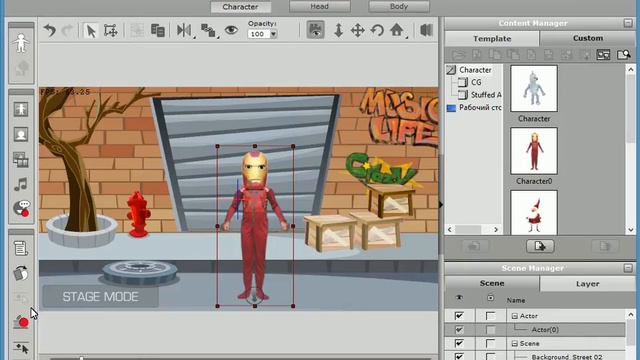
Task: Click the music note icon in left sidebar
Action: coord(21,184)
